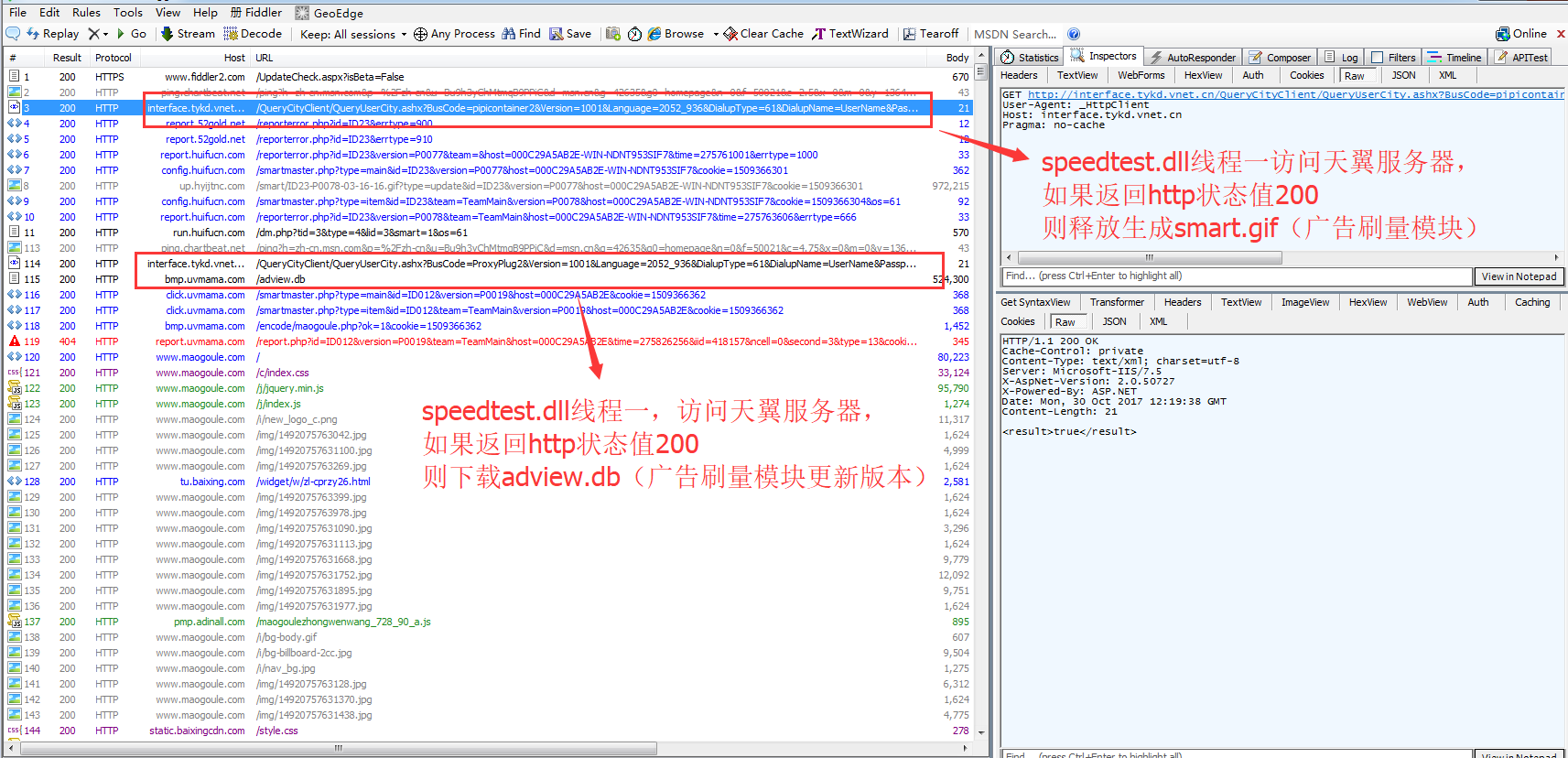Select session 1 www.fiddler2.com row
This screenshot has height=758, width=1568.
[x=489, y=77]
